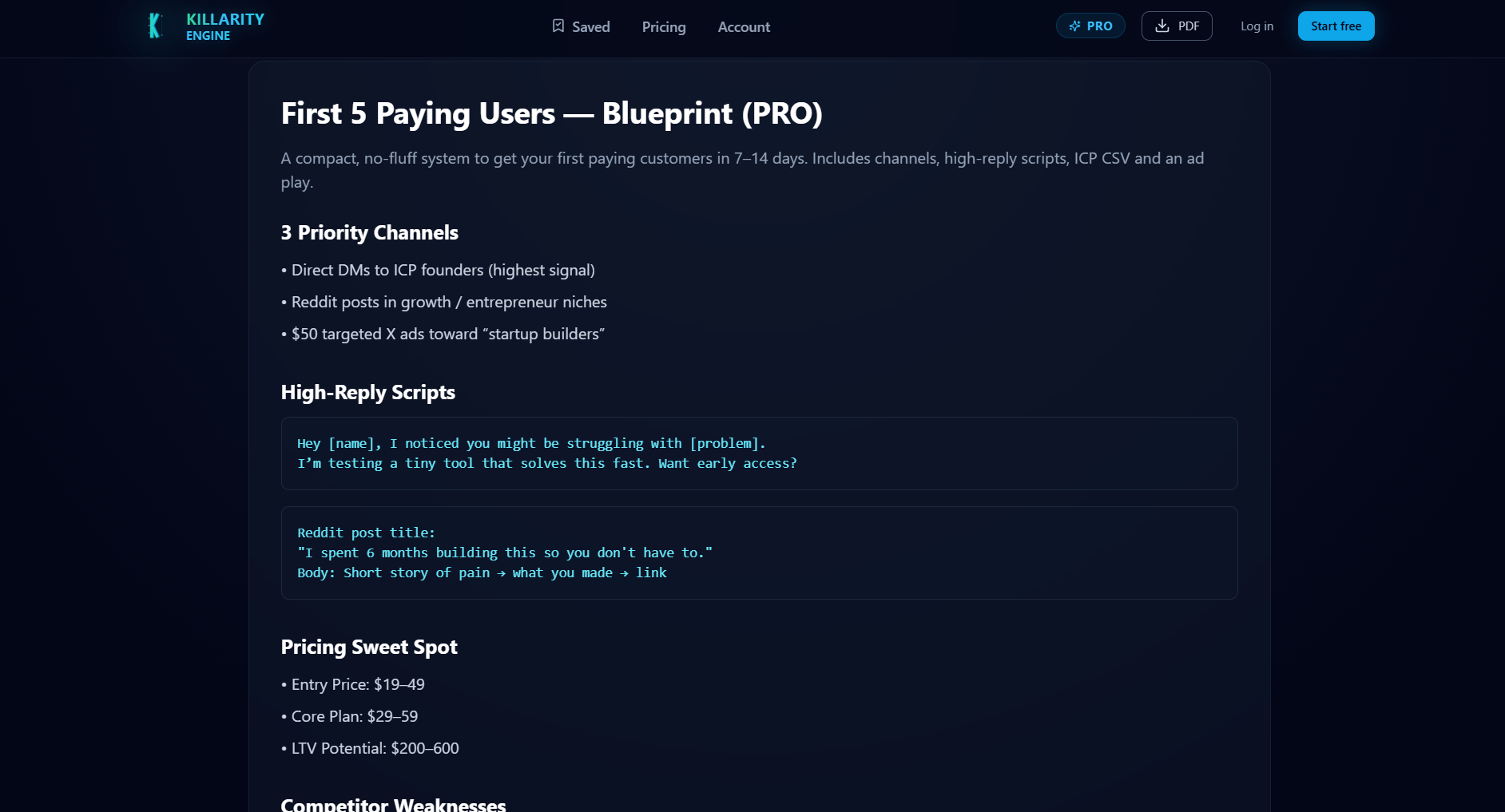Open the Account menu item

click(x=744, y=26)
